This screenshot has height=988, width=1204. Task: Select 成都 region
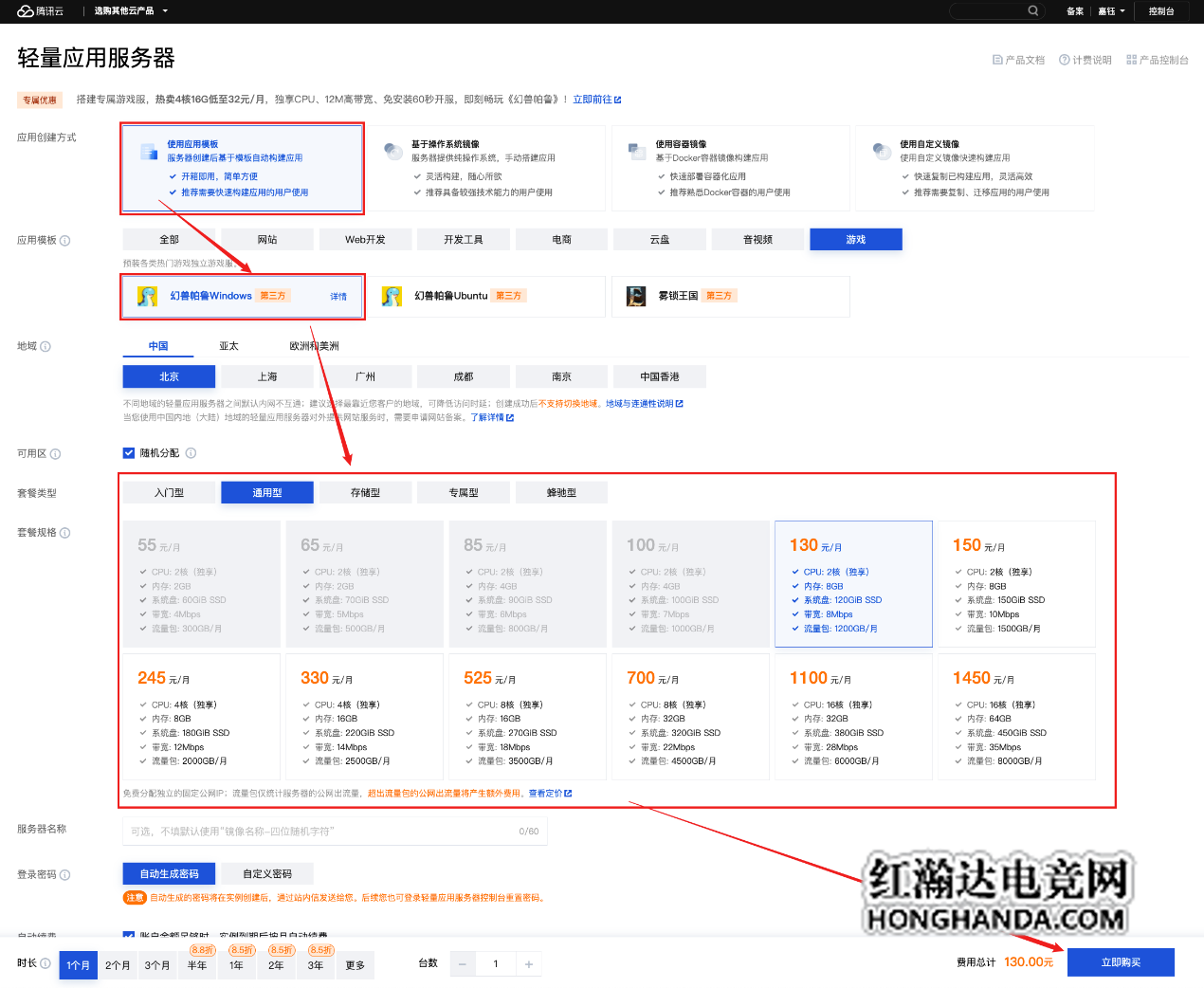pos(464,376)
